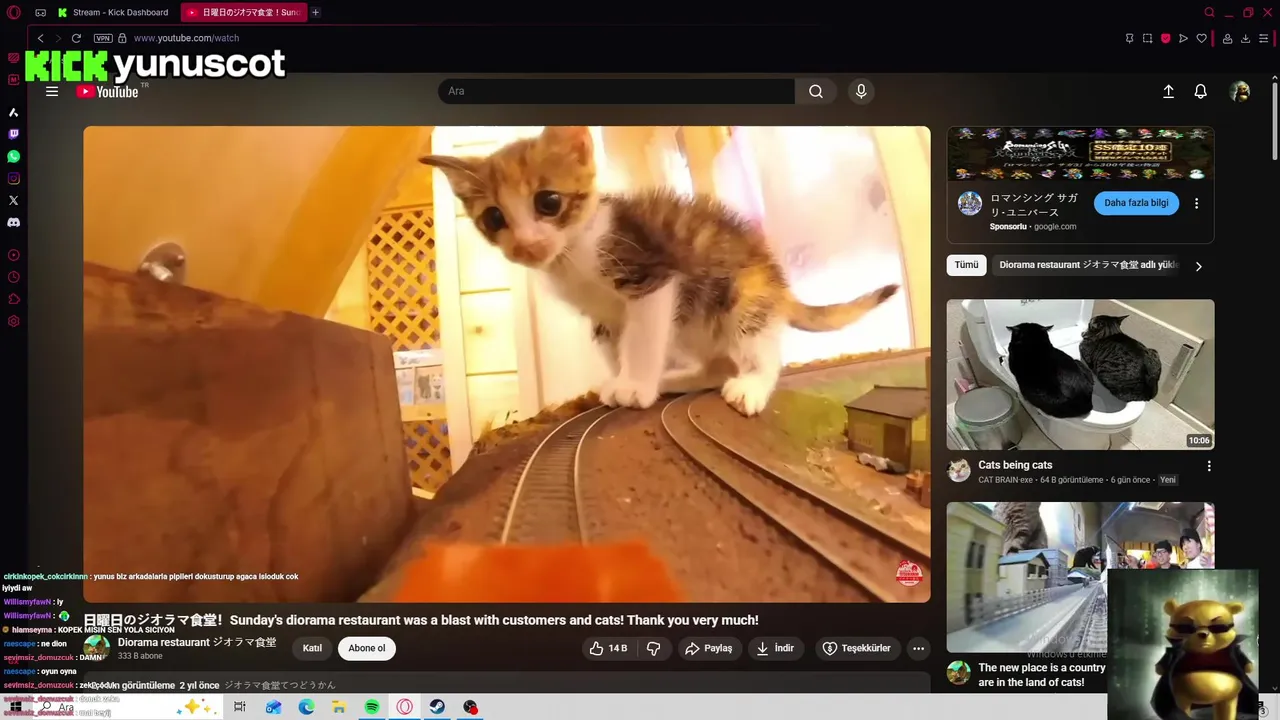
Task: Like the video (14 B)
Action: pyautogui.click(x=608, y=648)
